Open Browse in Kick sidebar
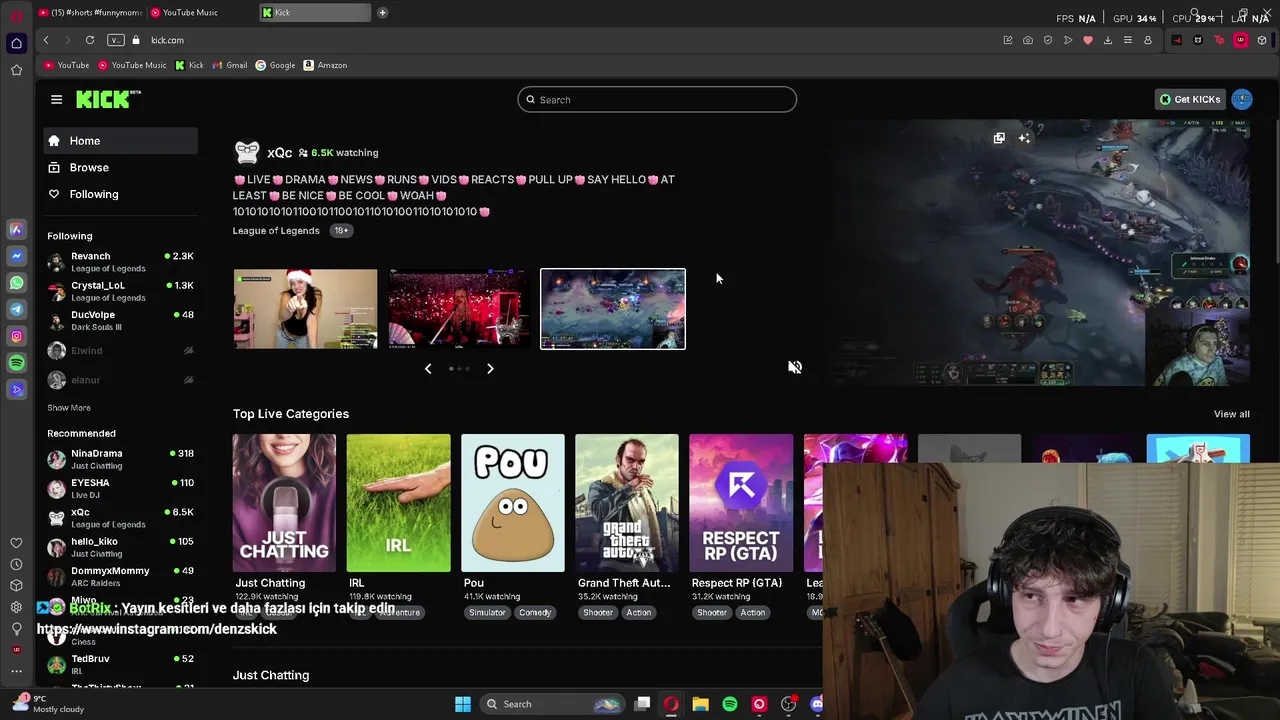 tap(120, 168)
